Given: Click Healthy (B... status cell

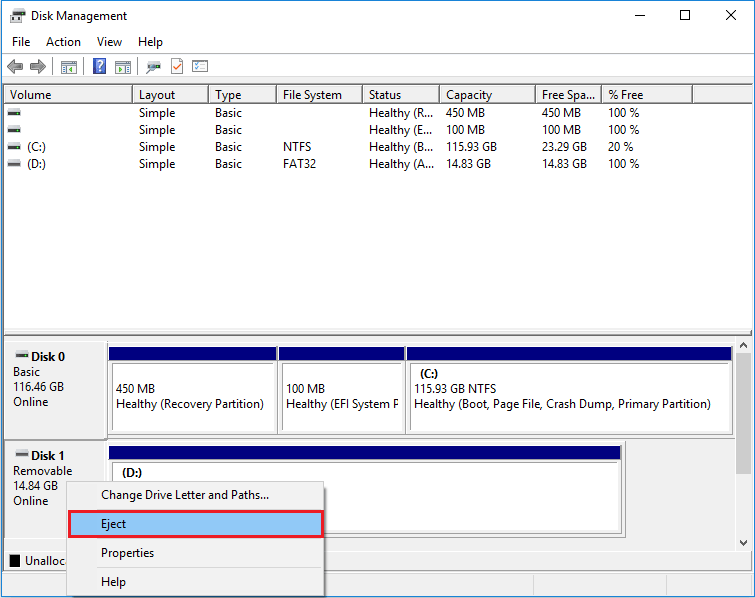Looking at the screenshot, I should [x=401, y=147].
